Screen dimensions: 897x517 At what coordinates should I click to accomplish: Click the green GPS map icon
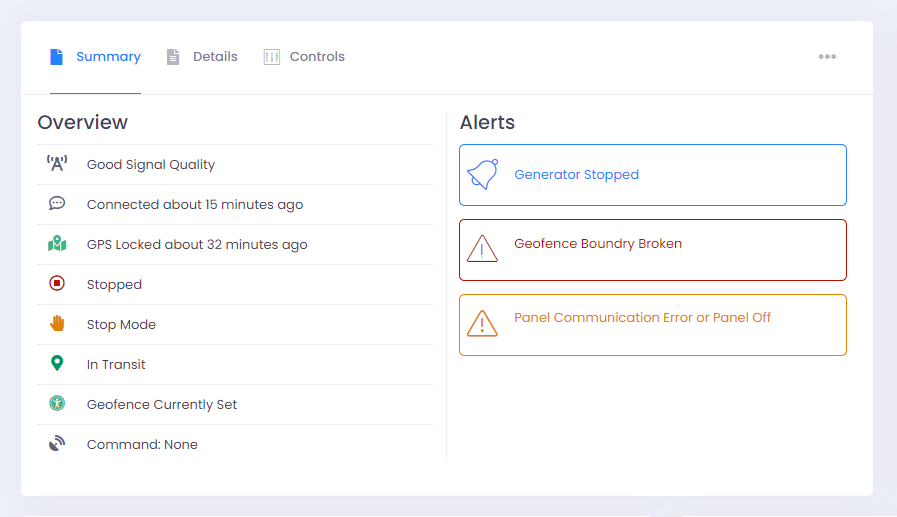pyautogui.click(x=57, y=244)
